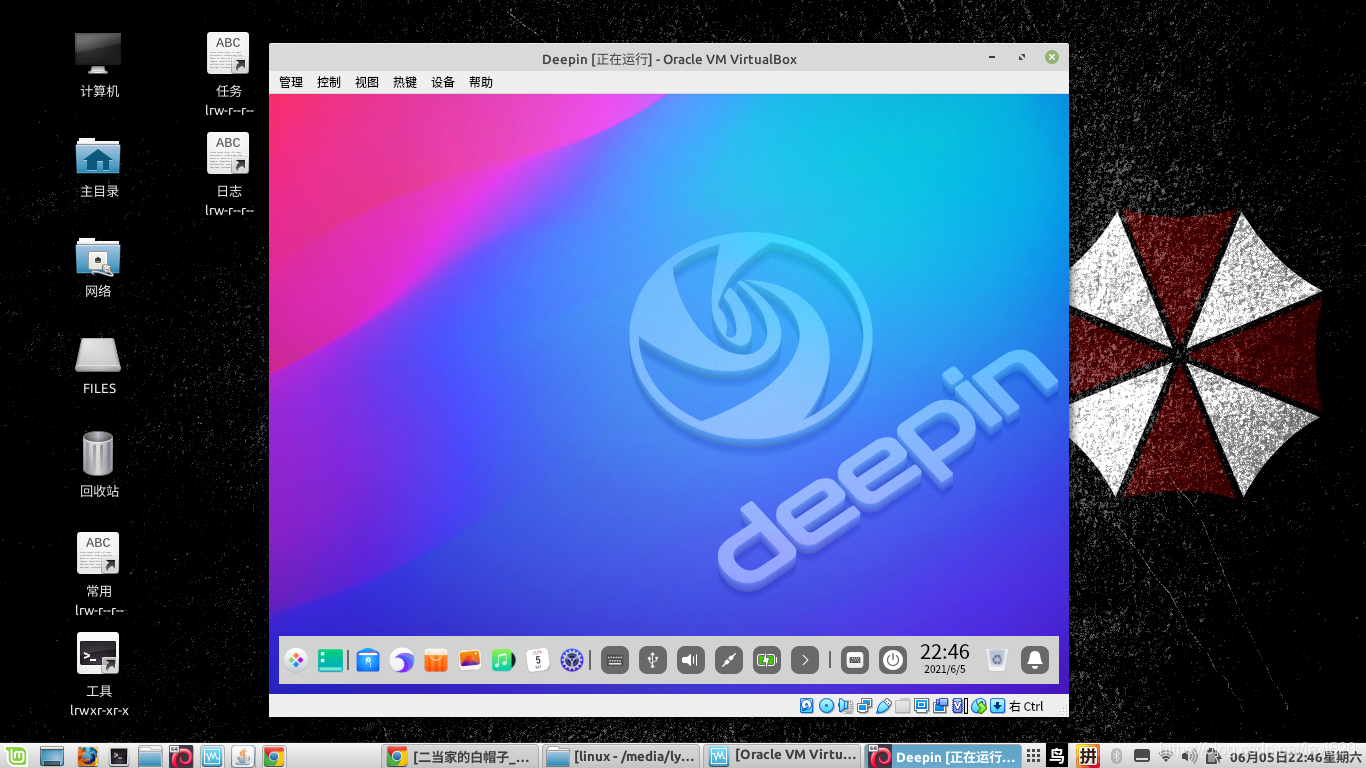Launch Firefox from the taskbar
Viewport: 1366px width, 768px height.
point(87,756)
